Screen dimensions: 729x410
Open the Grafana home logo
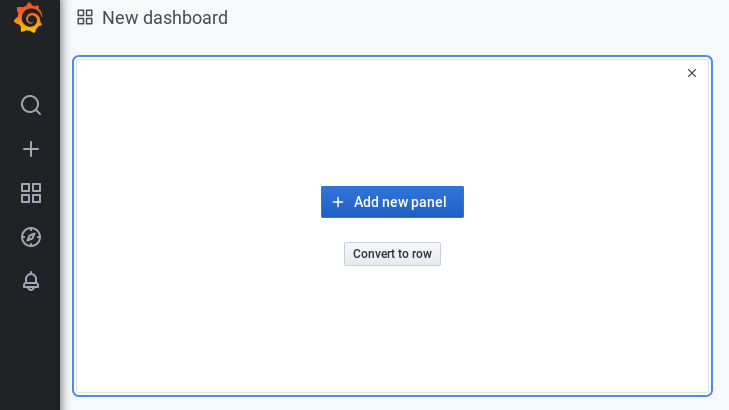[28, 18]
